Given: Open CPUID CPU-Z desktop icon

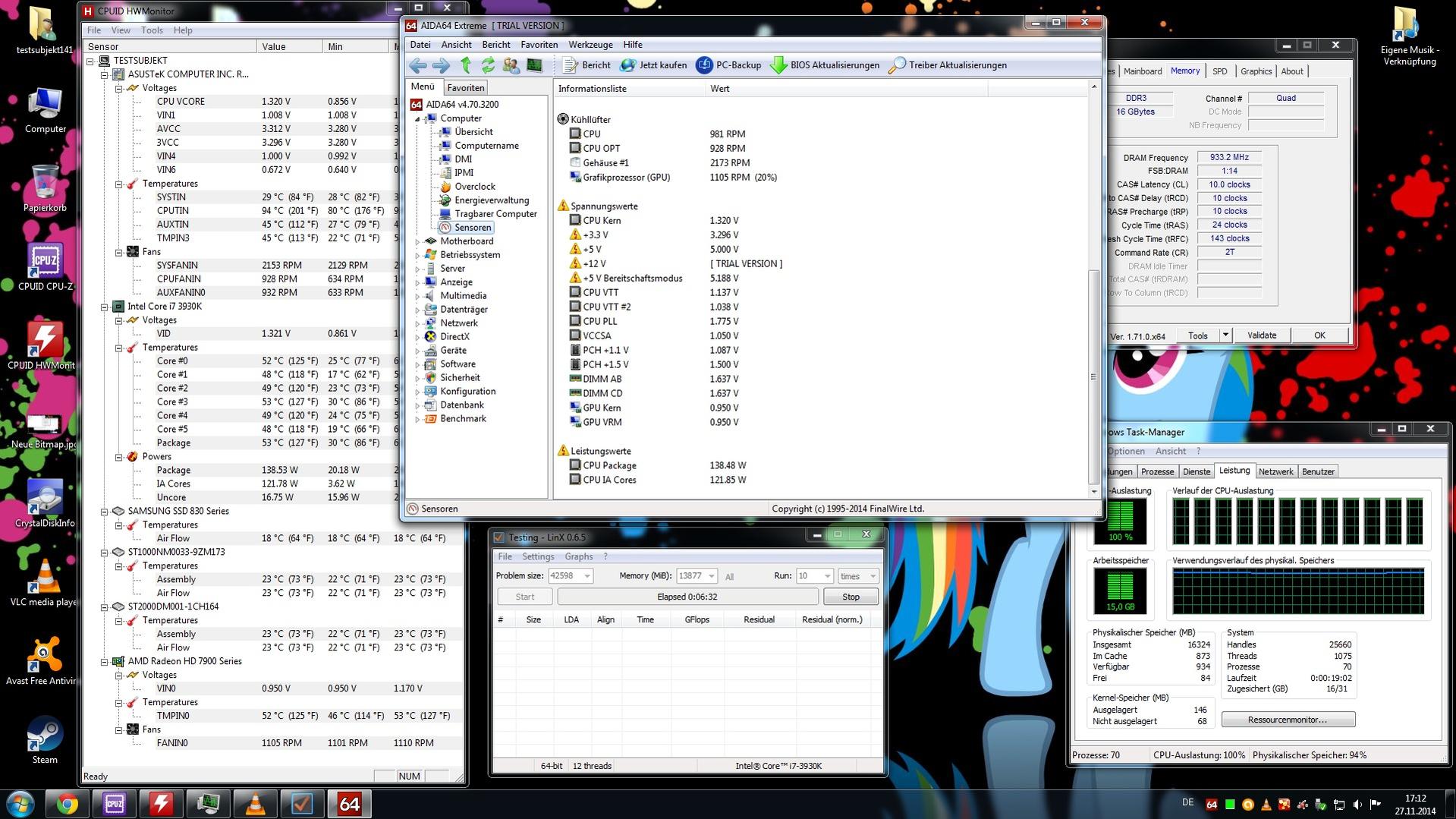Looking at the screenshot, I should 45,267.
